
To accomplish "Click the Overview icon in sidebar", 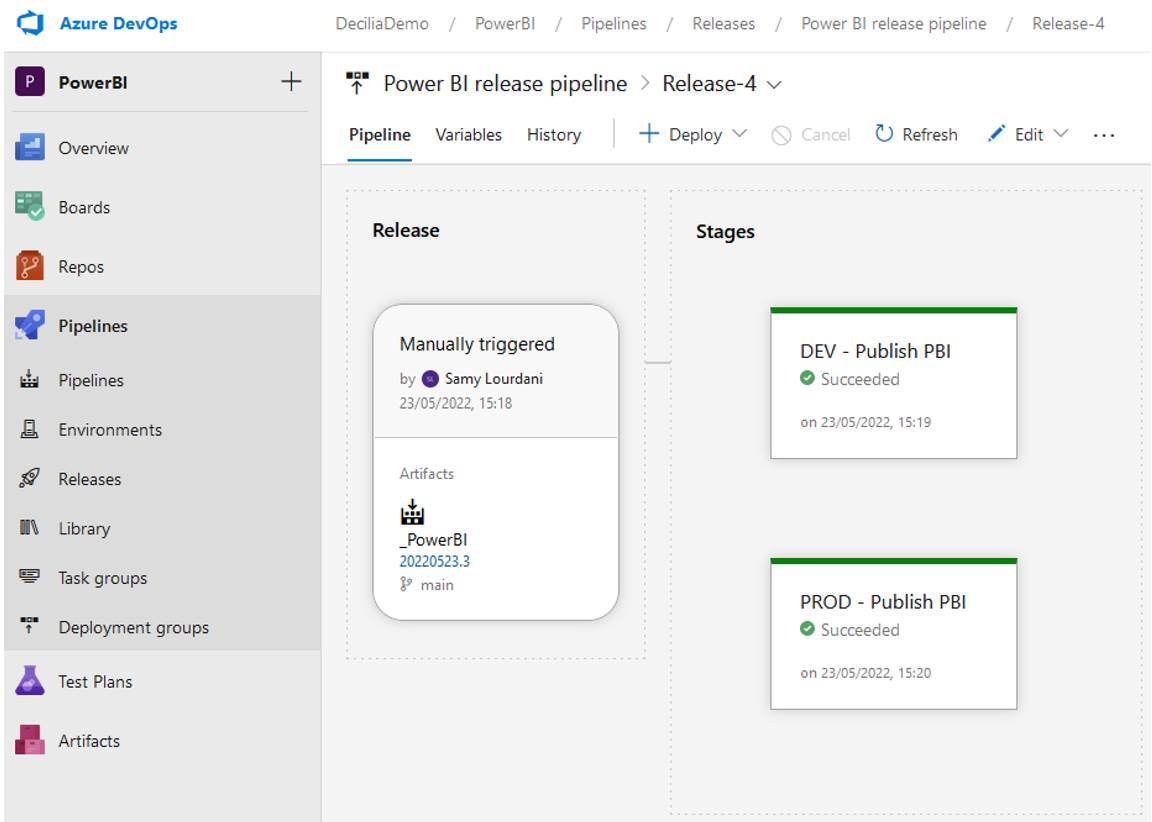I will [30, 147].
